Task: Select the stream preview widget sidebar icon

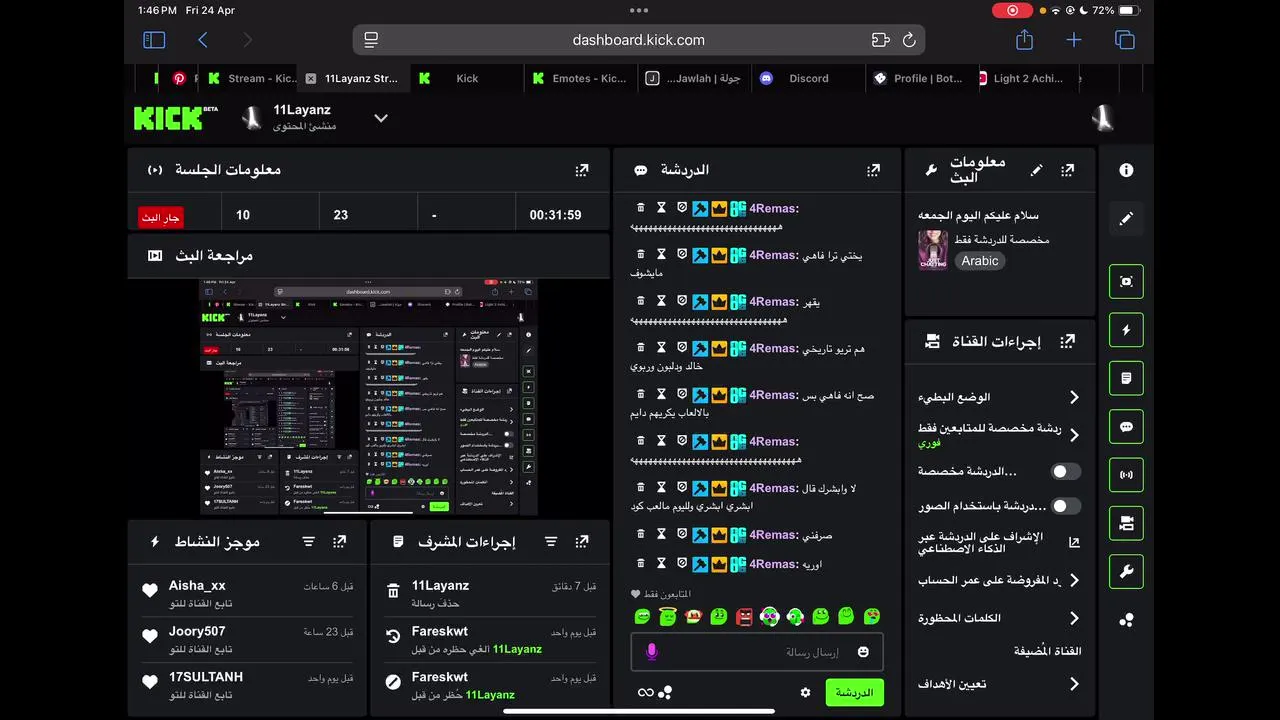Action: click(1126, 281)
